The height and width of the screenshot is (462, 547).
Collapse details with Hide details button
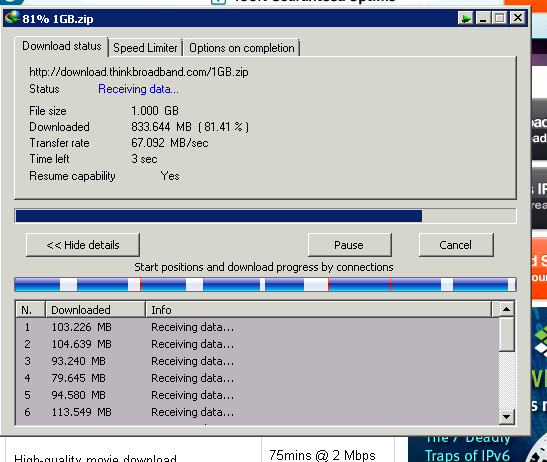(x=83, y=245)
